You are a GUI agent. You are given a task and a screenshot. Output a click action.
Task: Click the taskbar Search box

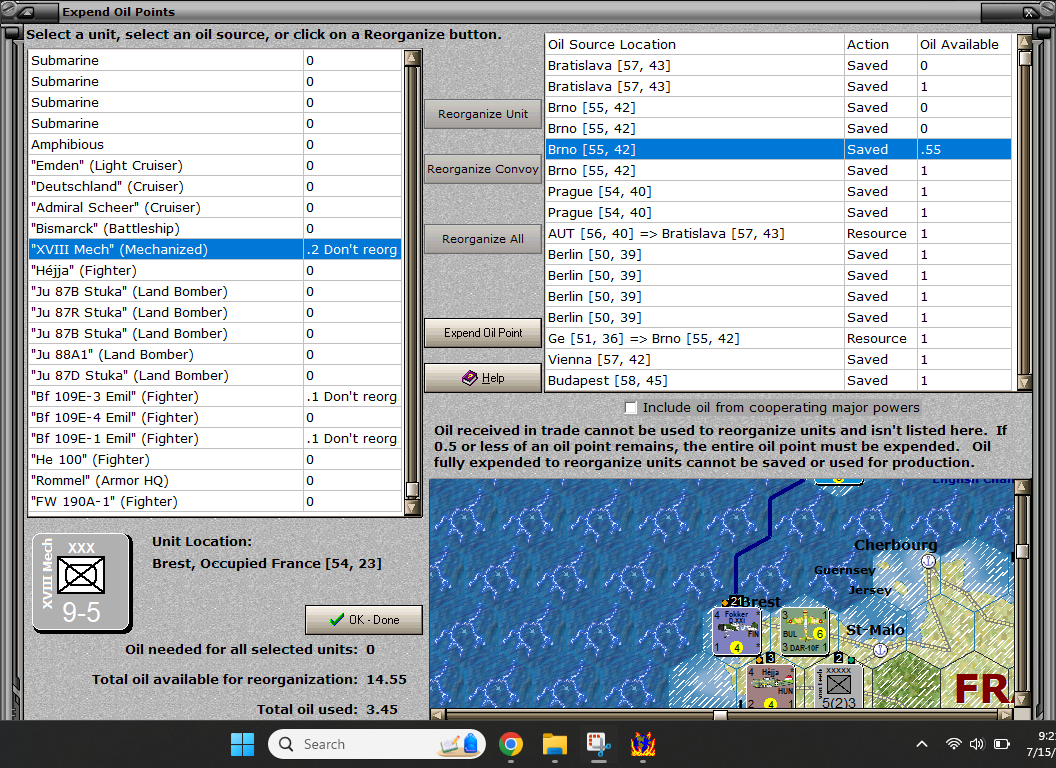(376, 744)
